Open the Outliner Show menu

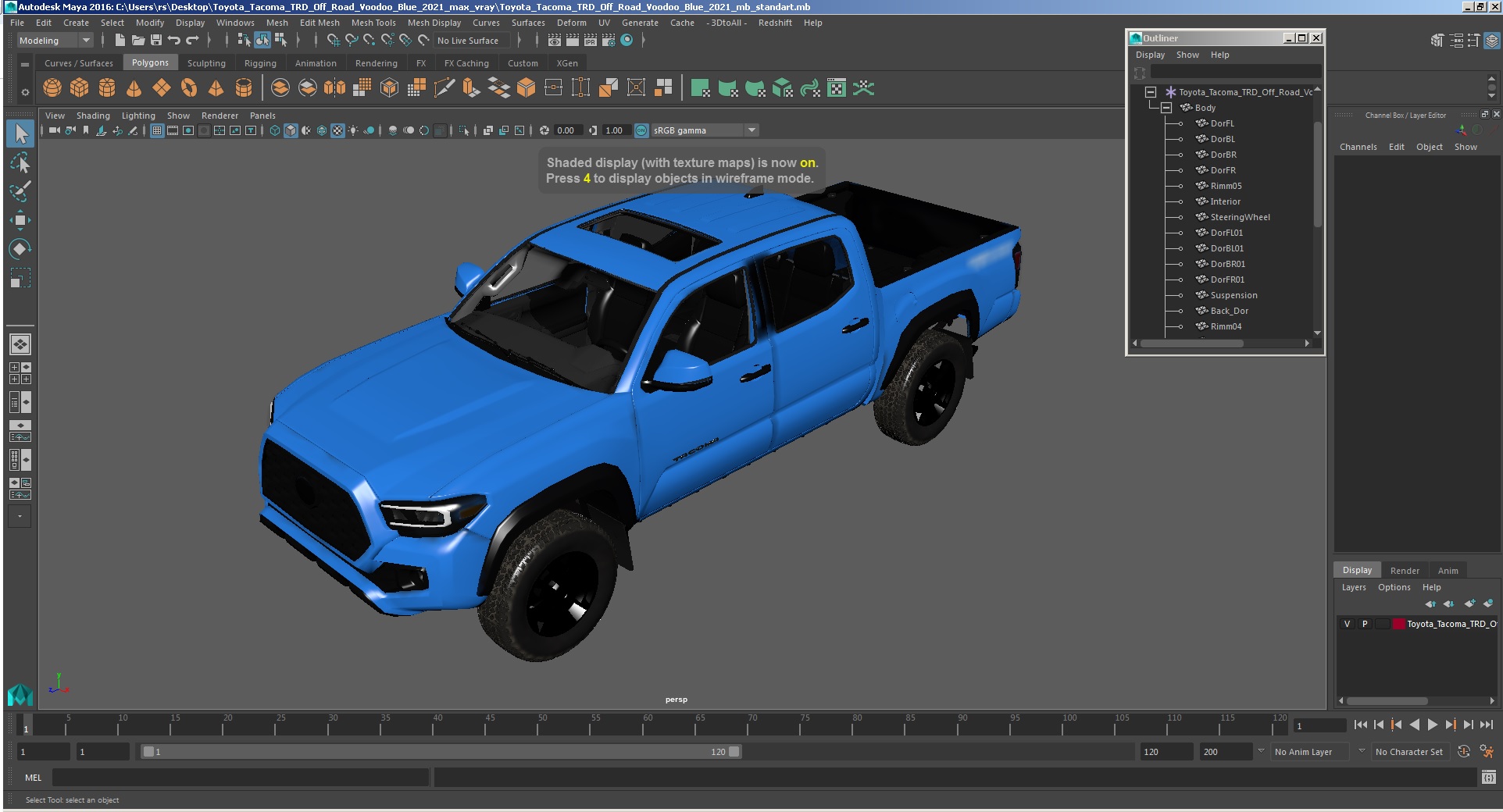pyautogui.click(x=1187, y=55)
